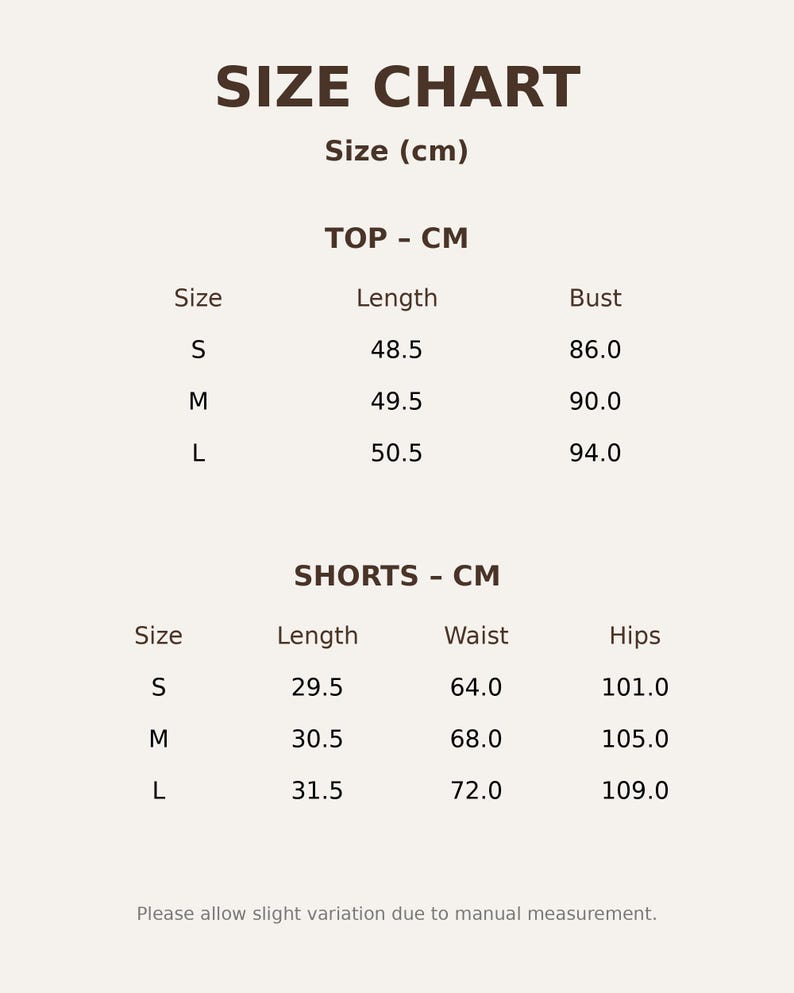The width and height of the screenshot is (794, 993).
Task: Click hips value 101.0
Action: (x=634, y=687)
